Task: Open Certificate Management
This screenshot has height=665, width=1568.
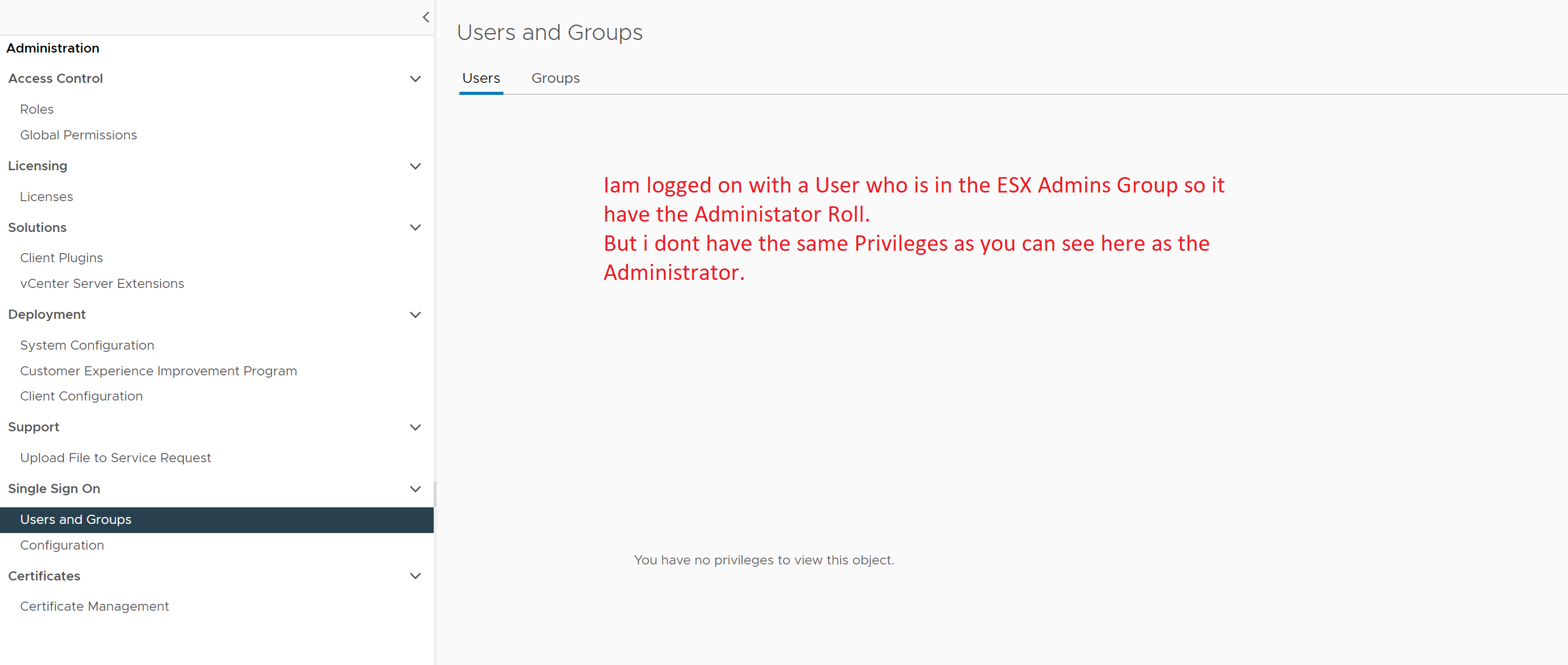Action: pyautogui.click(x=94, y=606)
